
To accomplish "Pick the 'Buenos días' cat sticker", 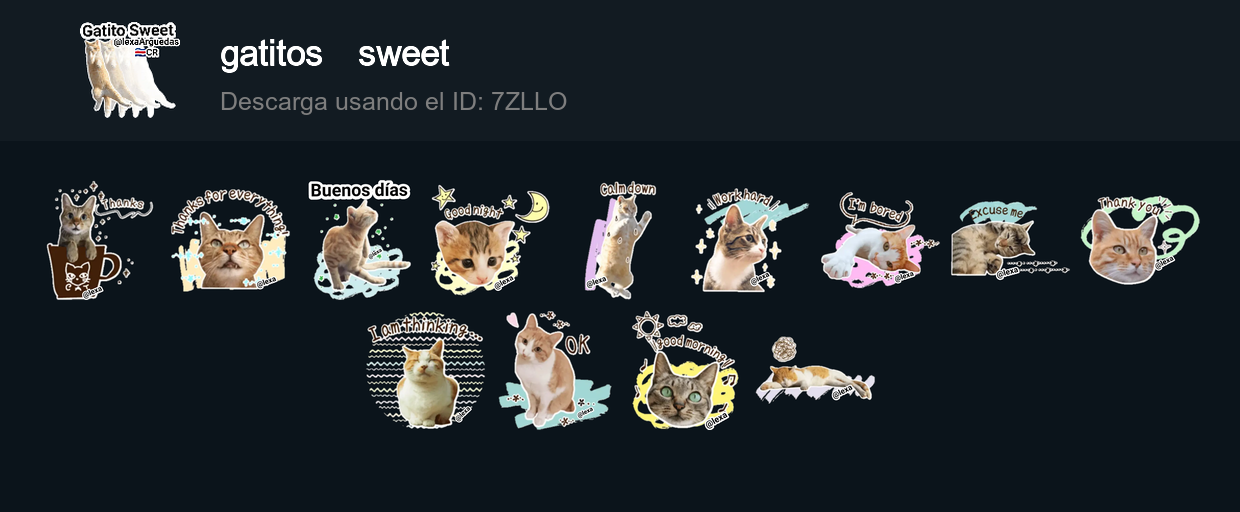I will (360, 240).
